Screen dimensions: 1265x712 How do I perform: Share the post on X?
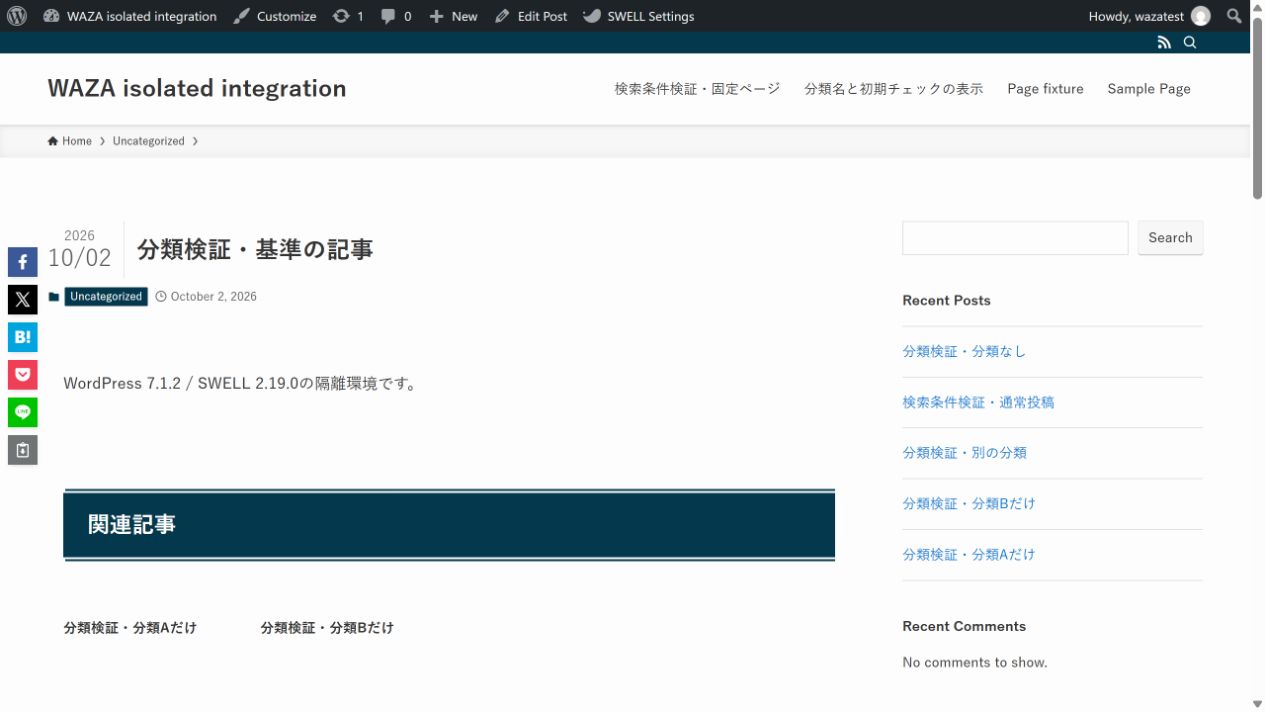[23, 299]
